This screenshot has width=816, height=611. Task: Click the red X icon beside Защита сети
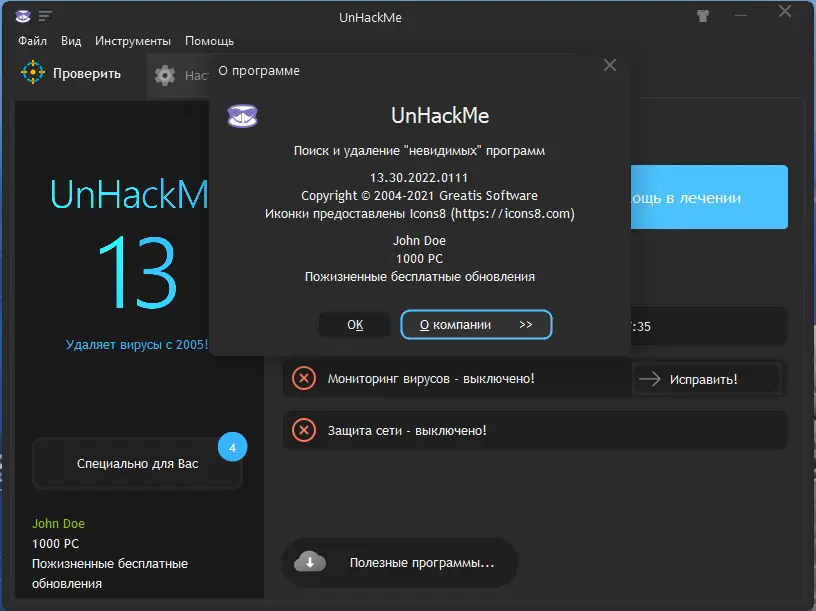coord(304,430)
